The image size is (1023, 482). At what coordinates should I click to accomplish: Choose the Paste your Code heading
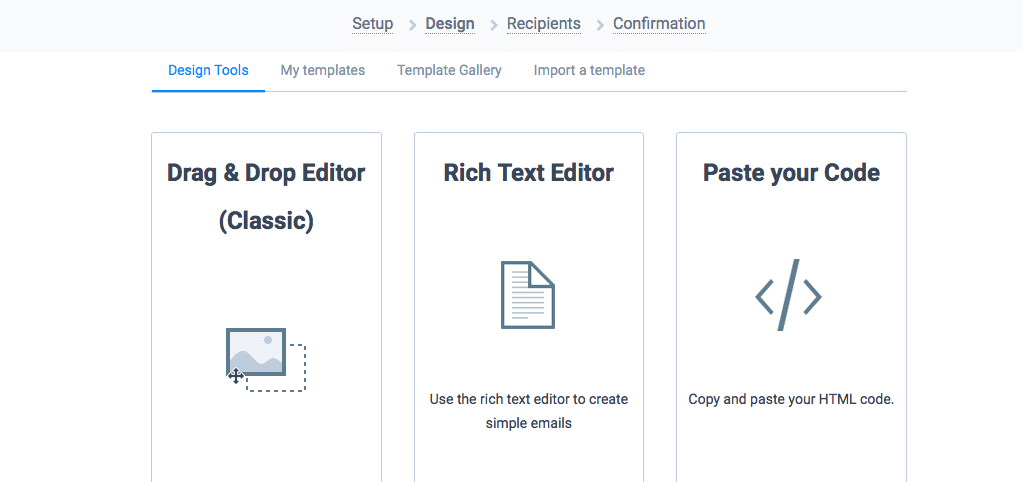(791, 173)
